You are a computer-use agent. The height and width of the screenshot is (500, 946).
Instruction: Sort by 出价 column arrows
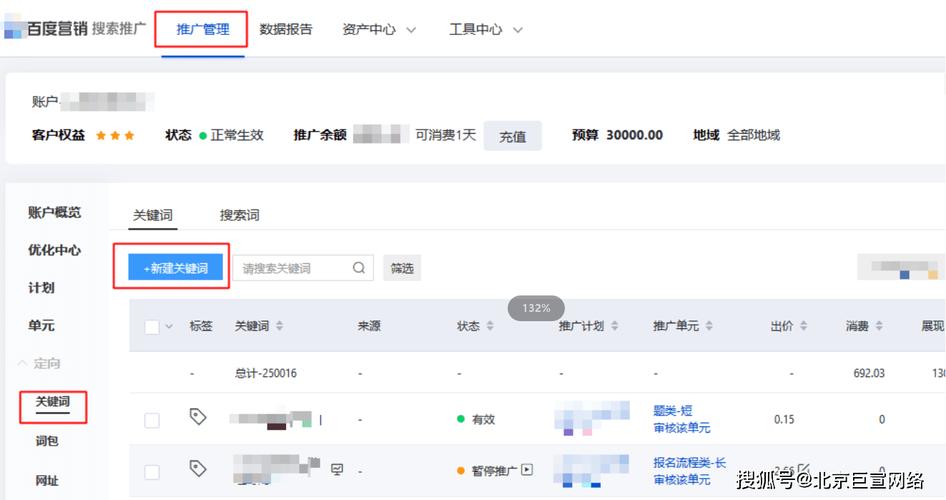pyautogui.click(x=804, y=326)
